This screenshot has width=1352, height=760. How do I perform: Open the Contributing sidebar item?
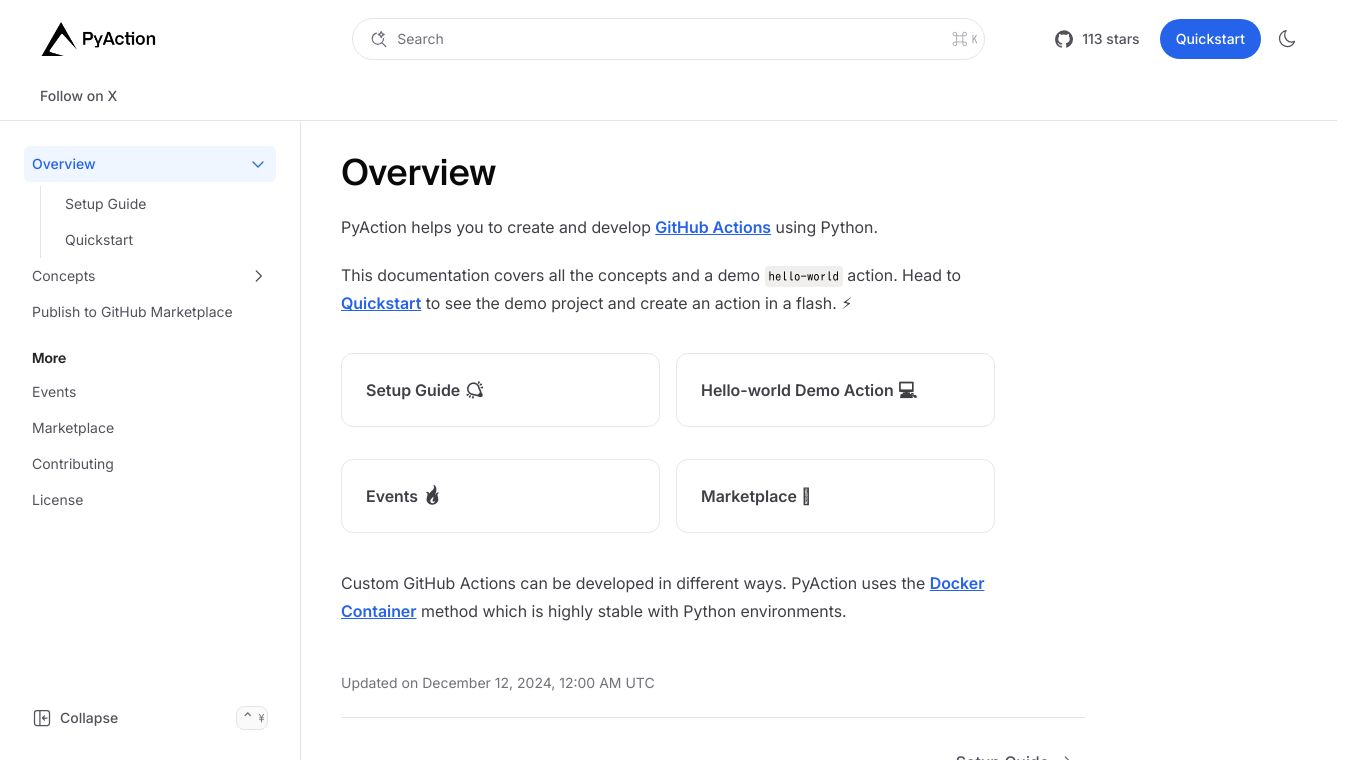(x=73, y=464)
